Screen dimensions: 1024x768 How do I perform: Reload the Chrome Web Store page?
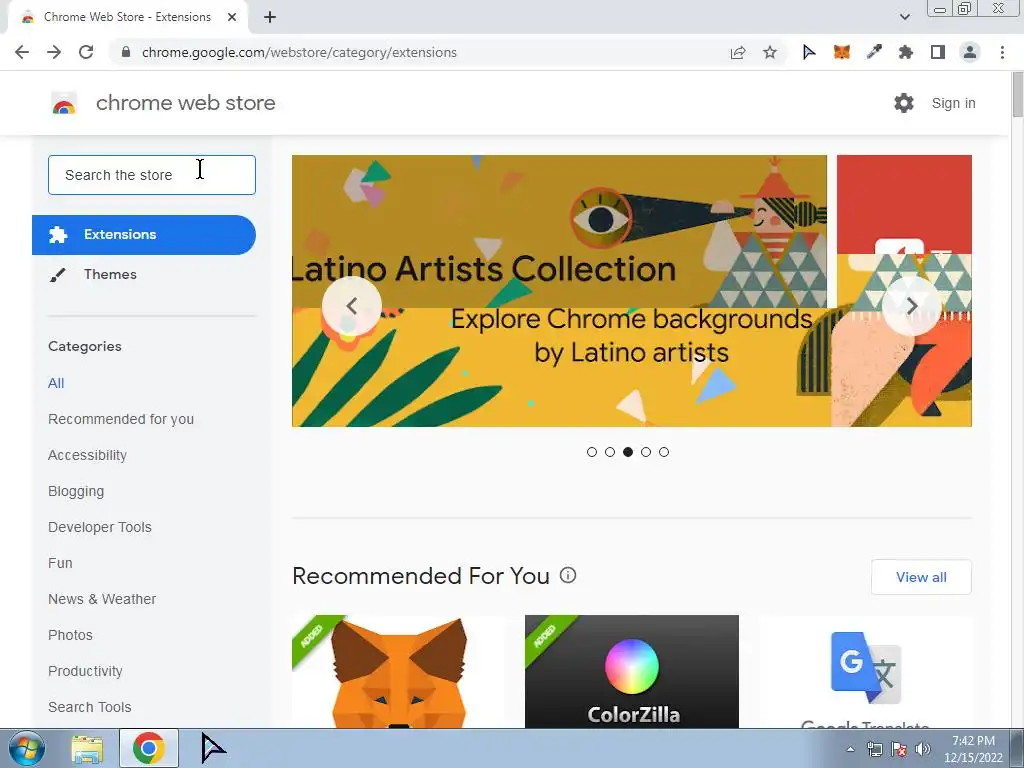click(x=86, y=52)
